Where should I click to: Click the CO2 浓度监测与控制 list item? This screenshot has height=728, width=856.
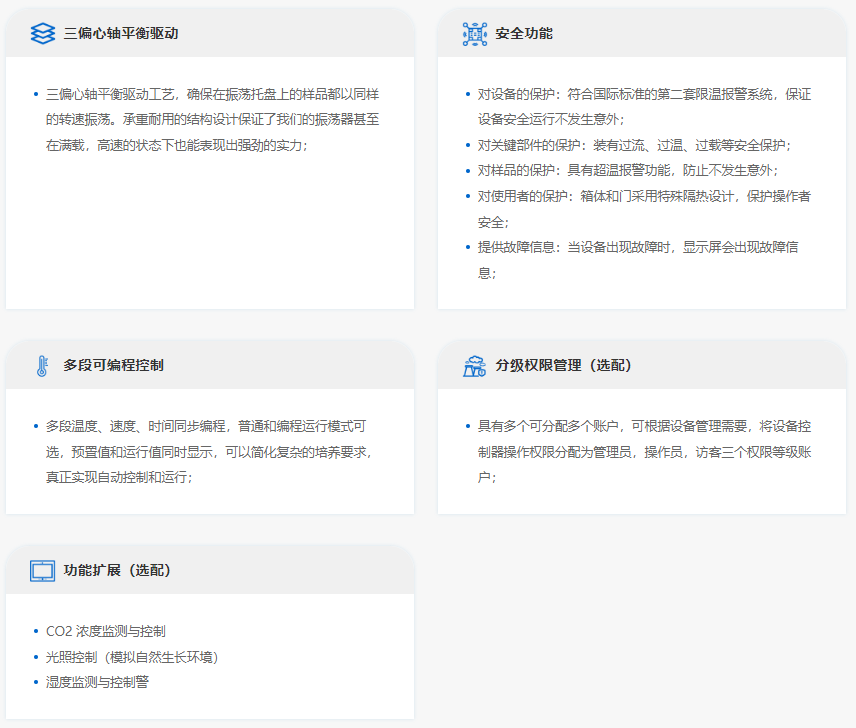click(x=106, y=632)
